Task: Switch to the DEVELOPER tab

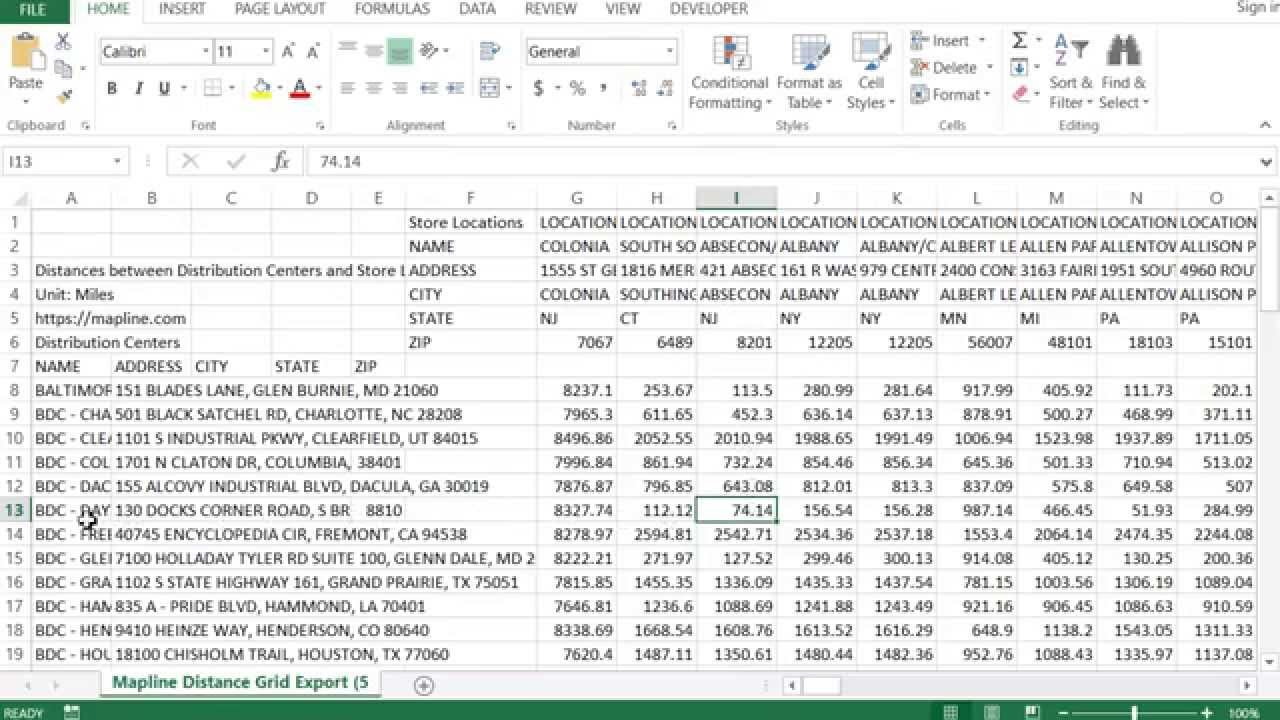Action: click(709, 9)
